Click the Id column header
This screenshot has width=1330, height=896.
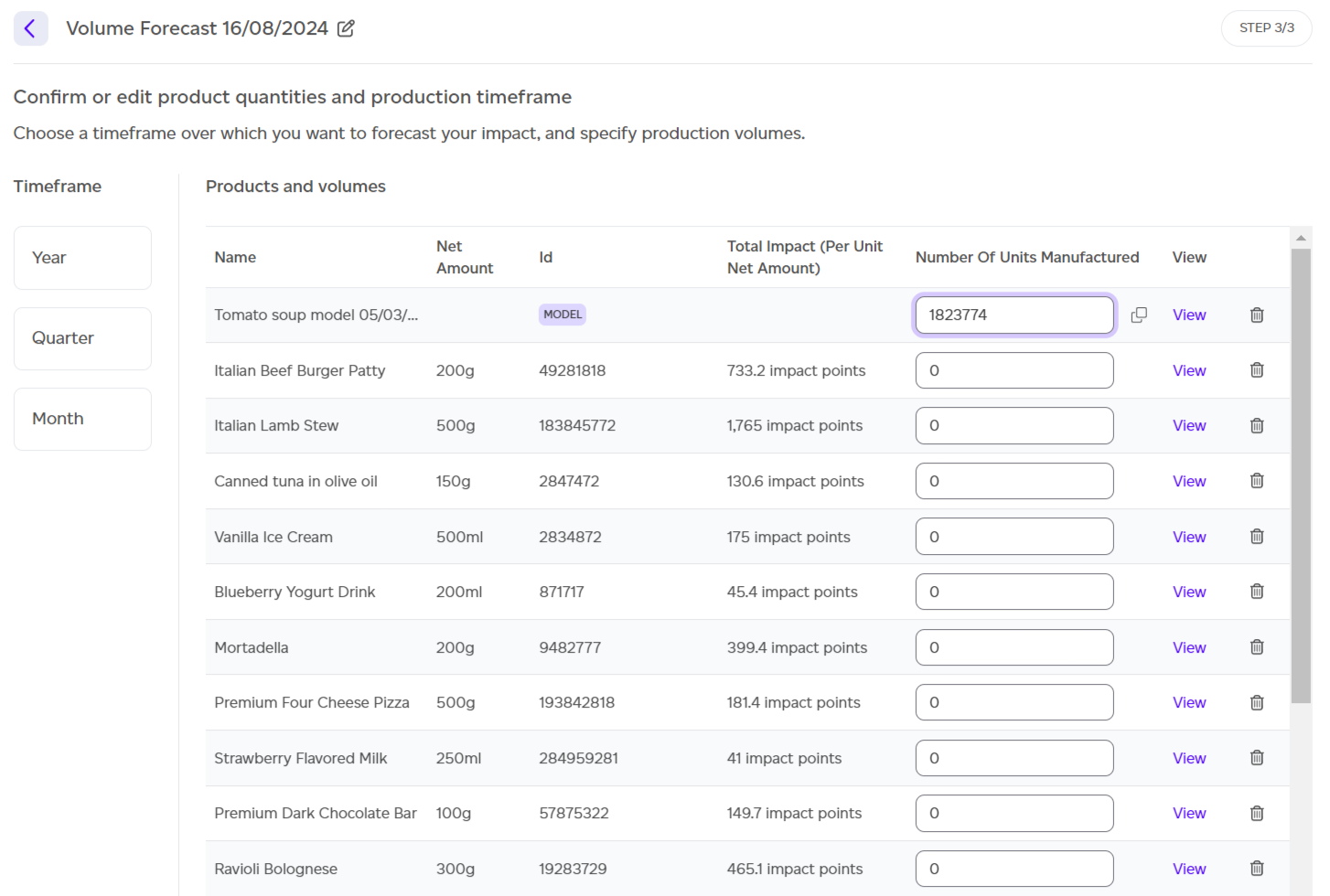pos(546,258)
